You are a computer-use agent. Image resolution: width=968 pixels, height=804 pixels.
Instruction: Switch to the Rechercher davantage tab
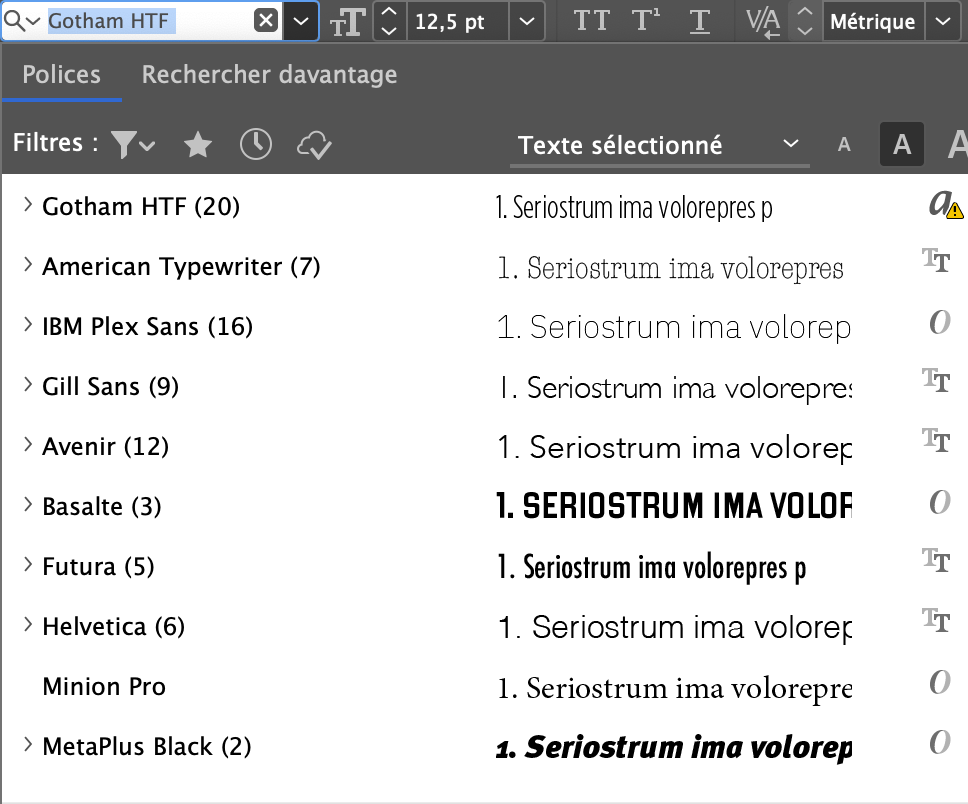pos(269,75)
